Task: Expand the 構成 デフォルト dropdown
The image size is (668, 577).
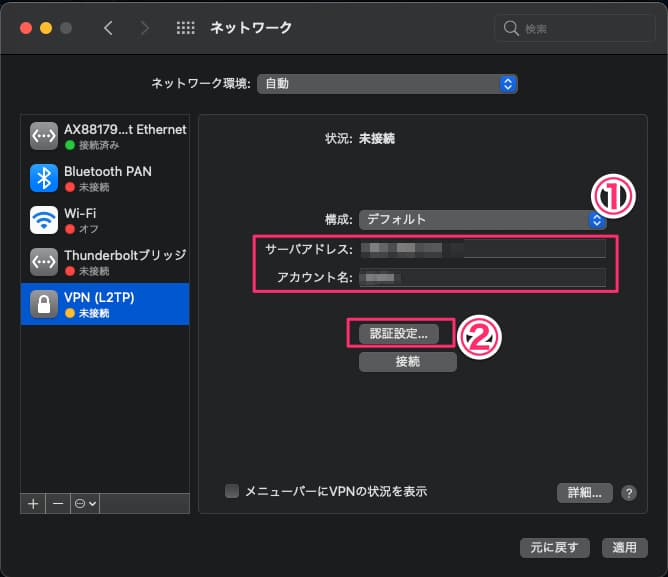Action: 482,219
